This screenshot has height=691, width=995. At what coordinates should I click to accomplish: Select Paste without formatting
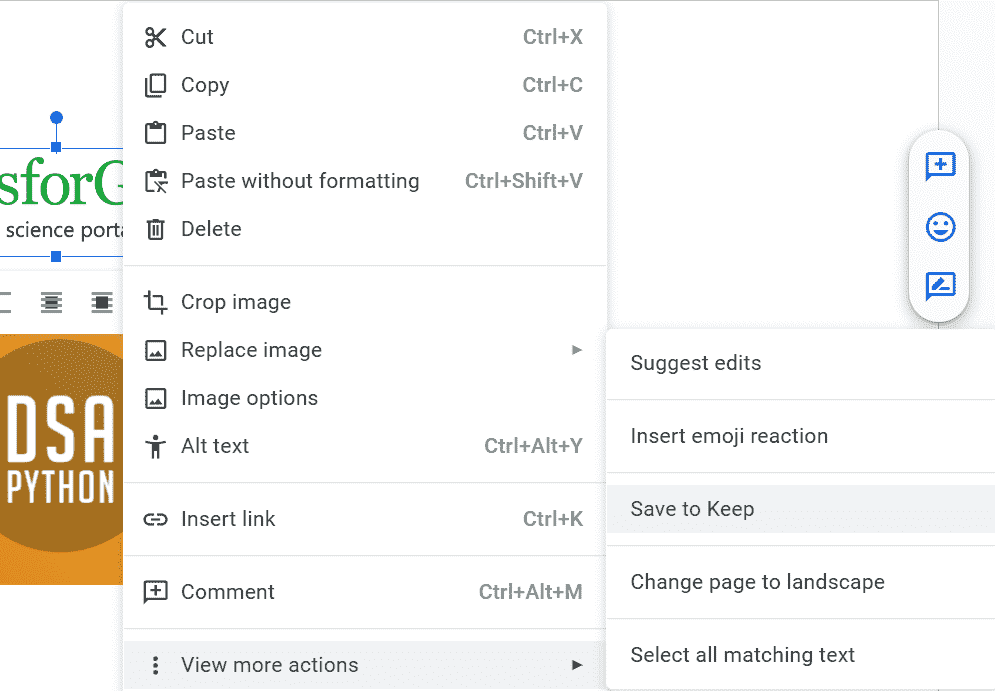(300, 181)
